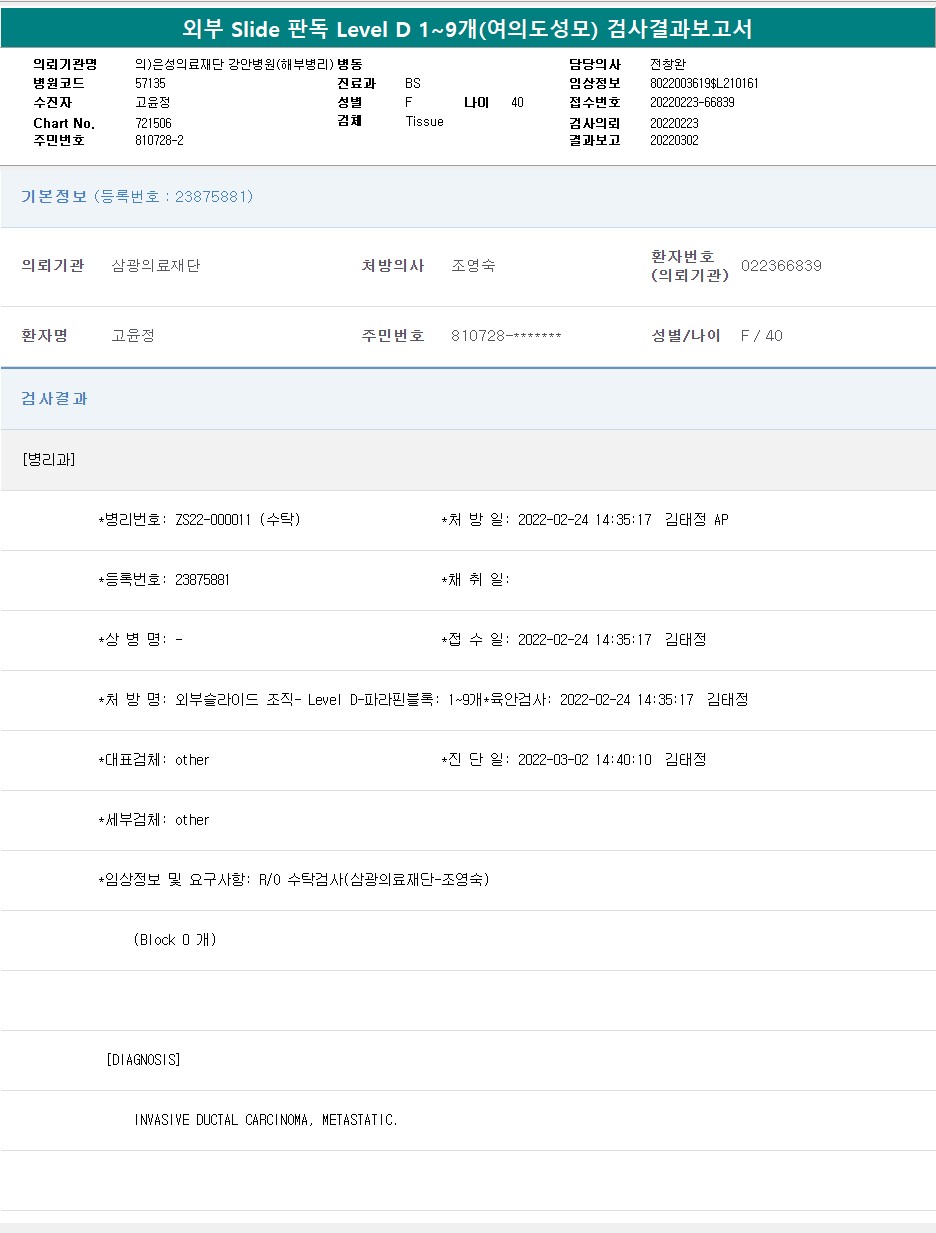Click reception number 20220223-66839
The height and width of the screenshot is (1233, 936).
(692, 103)
